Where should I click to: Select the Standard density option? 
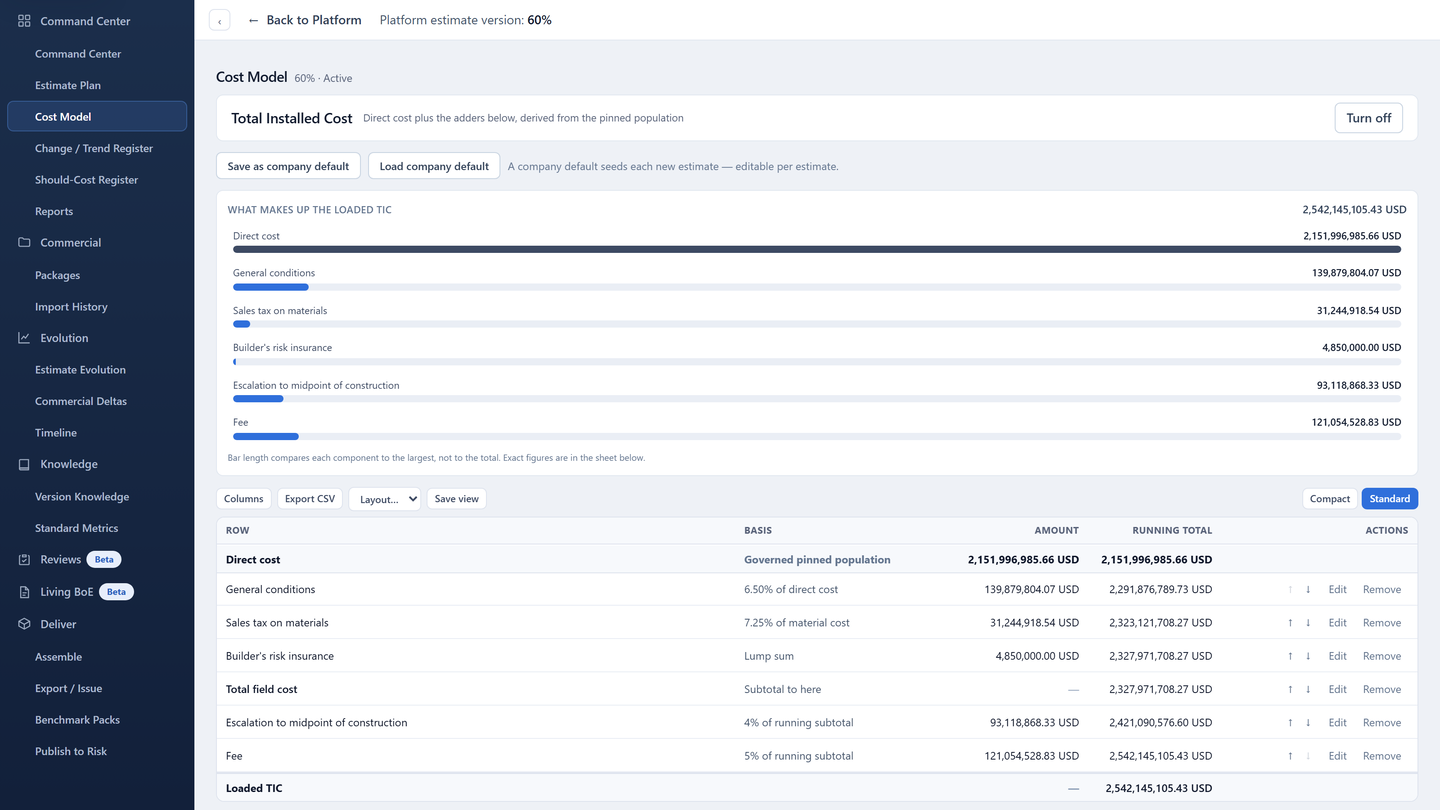point(1389,499)
